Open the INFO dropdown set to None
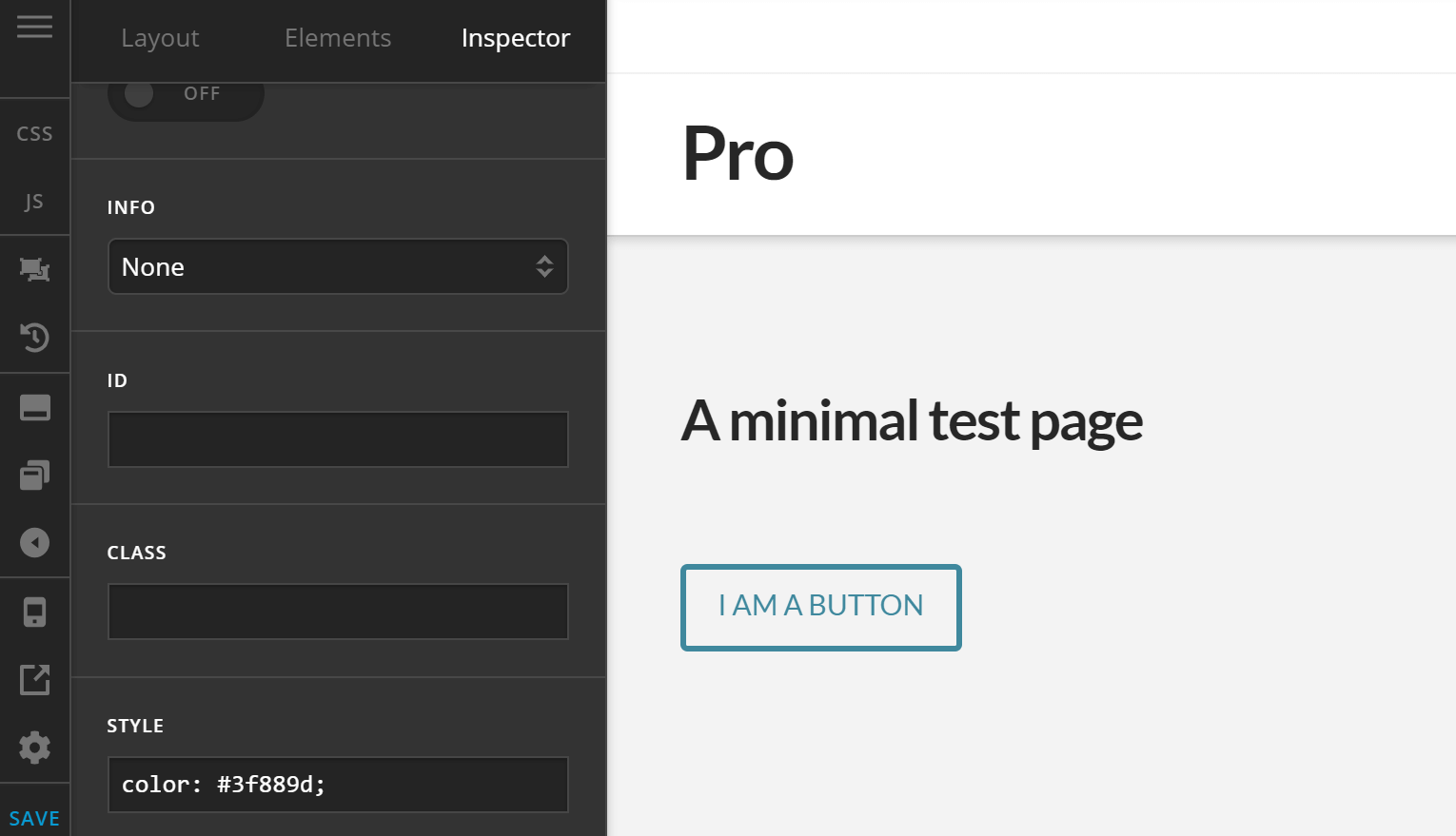This screenshot has width=1456, height=836. pyautogui.click(x=338, y=266)
